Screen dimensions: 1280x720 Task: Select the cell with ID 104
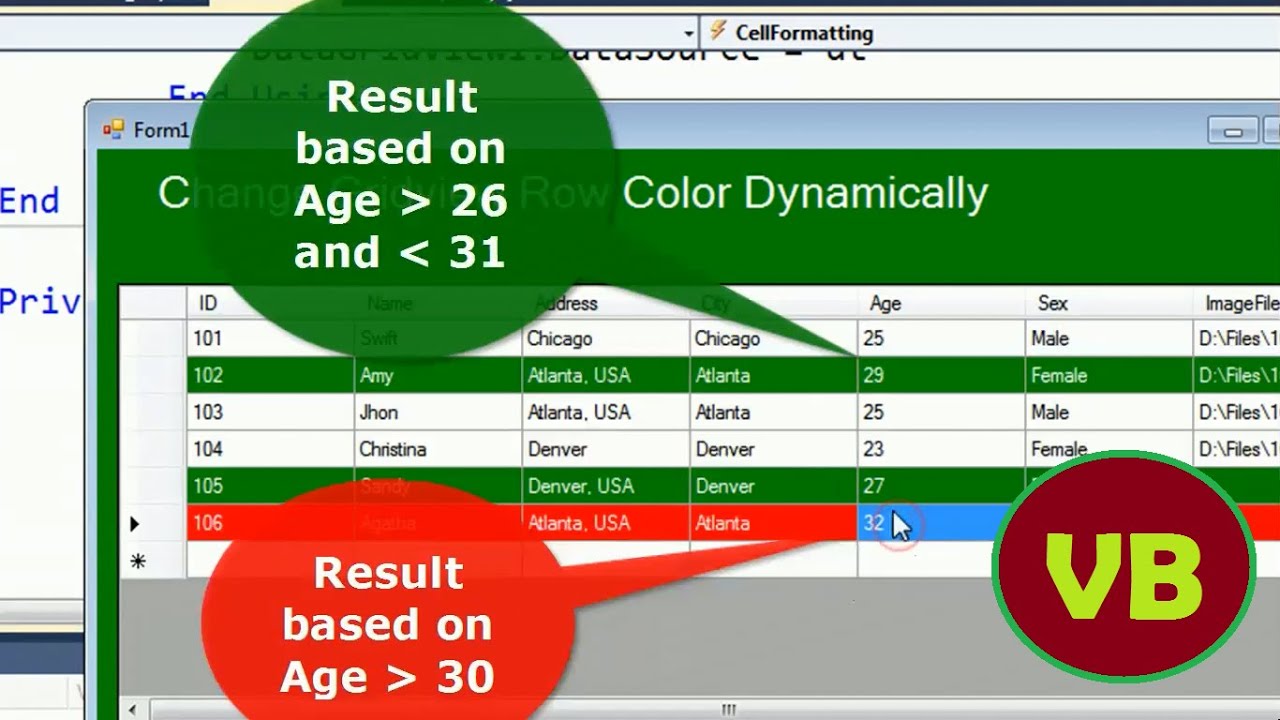(270, 450)
